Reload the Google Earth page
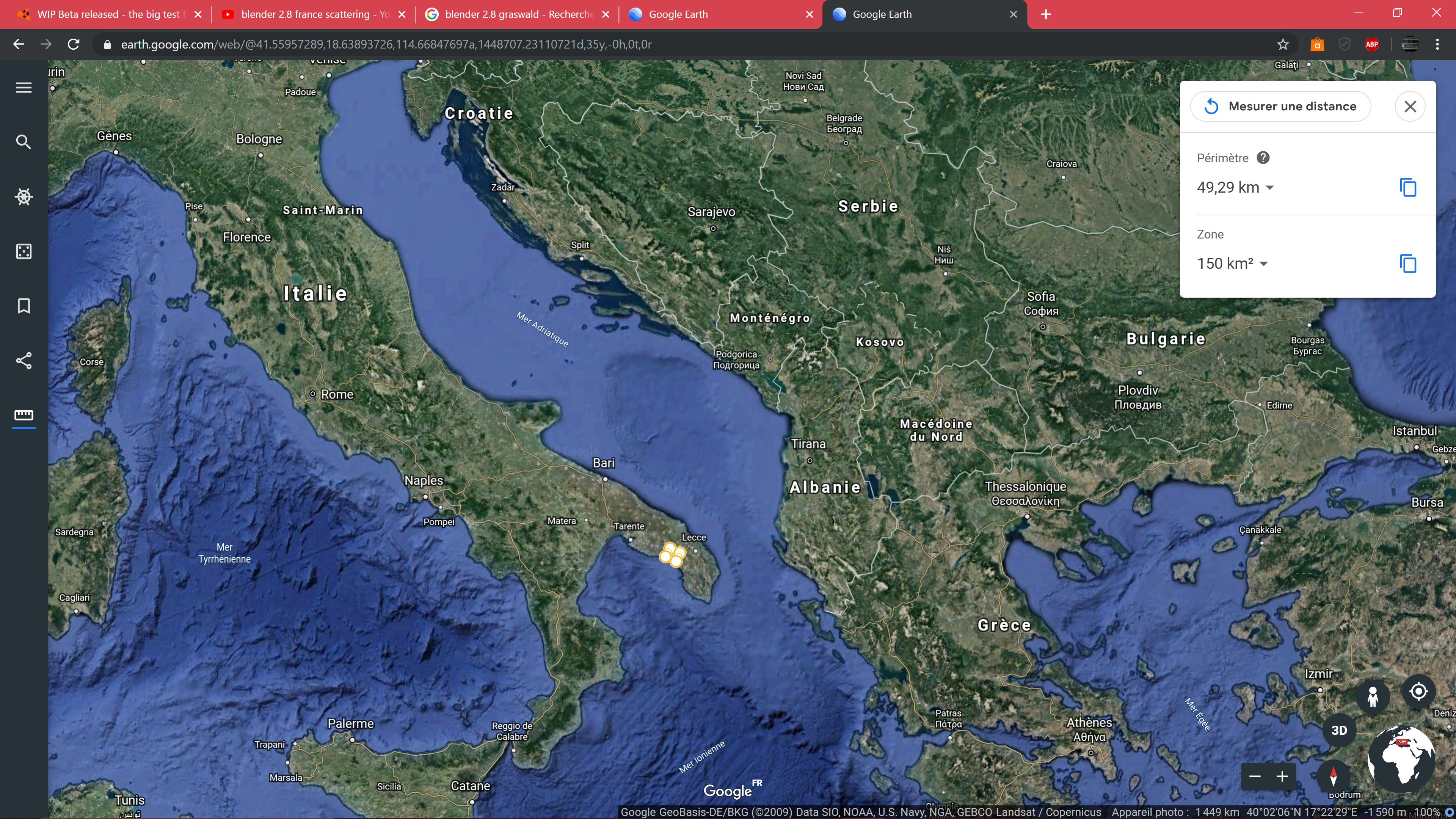 coord(74,44)
